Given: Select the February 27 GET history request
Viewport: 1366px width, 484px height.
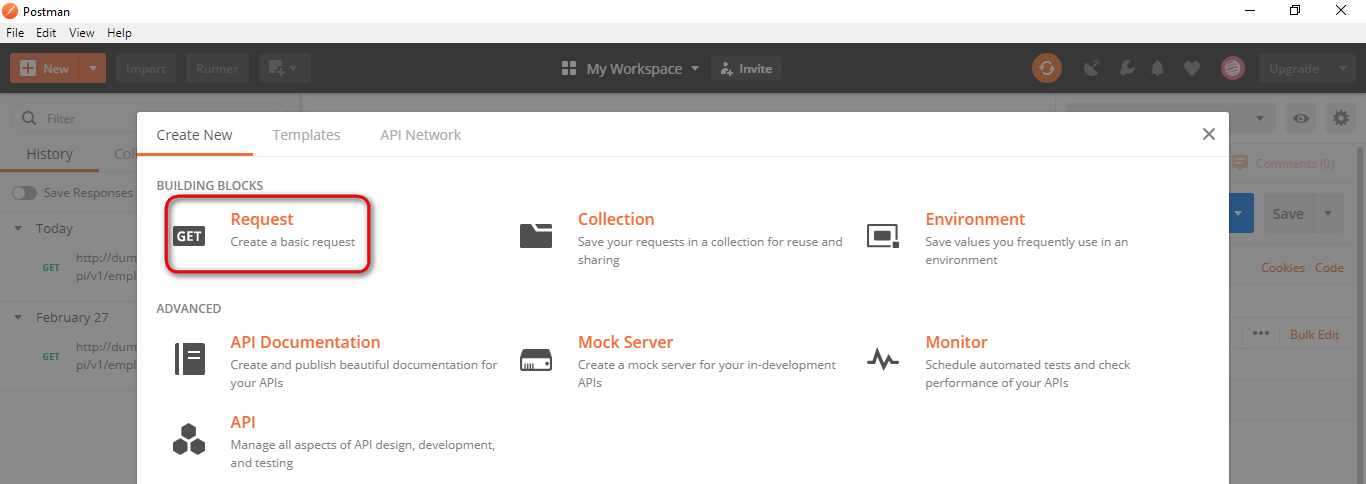Looking at the screenshot, I should 70,356.
